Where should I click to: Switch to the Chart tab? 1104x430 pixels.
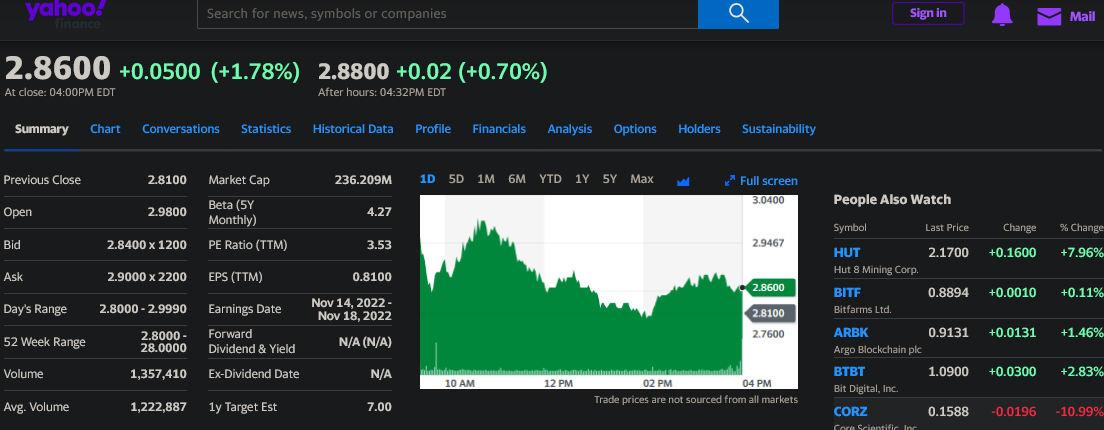point(105,129)
